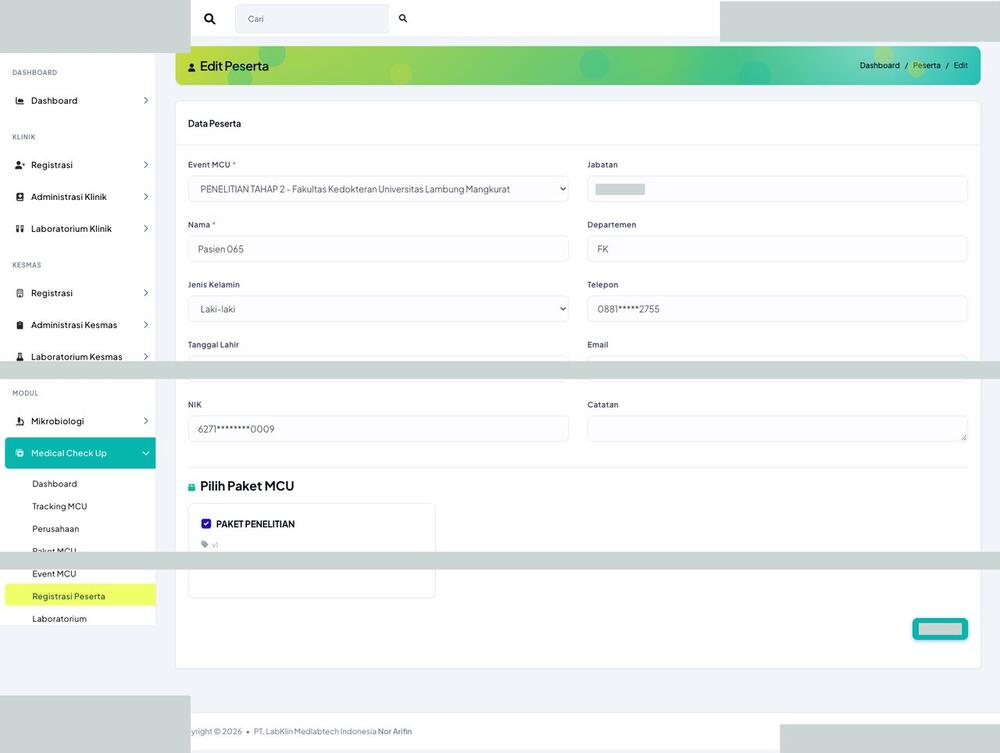Click the Laboratorium Klinik vials icon

20,229
